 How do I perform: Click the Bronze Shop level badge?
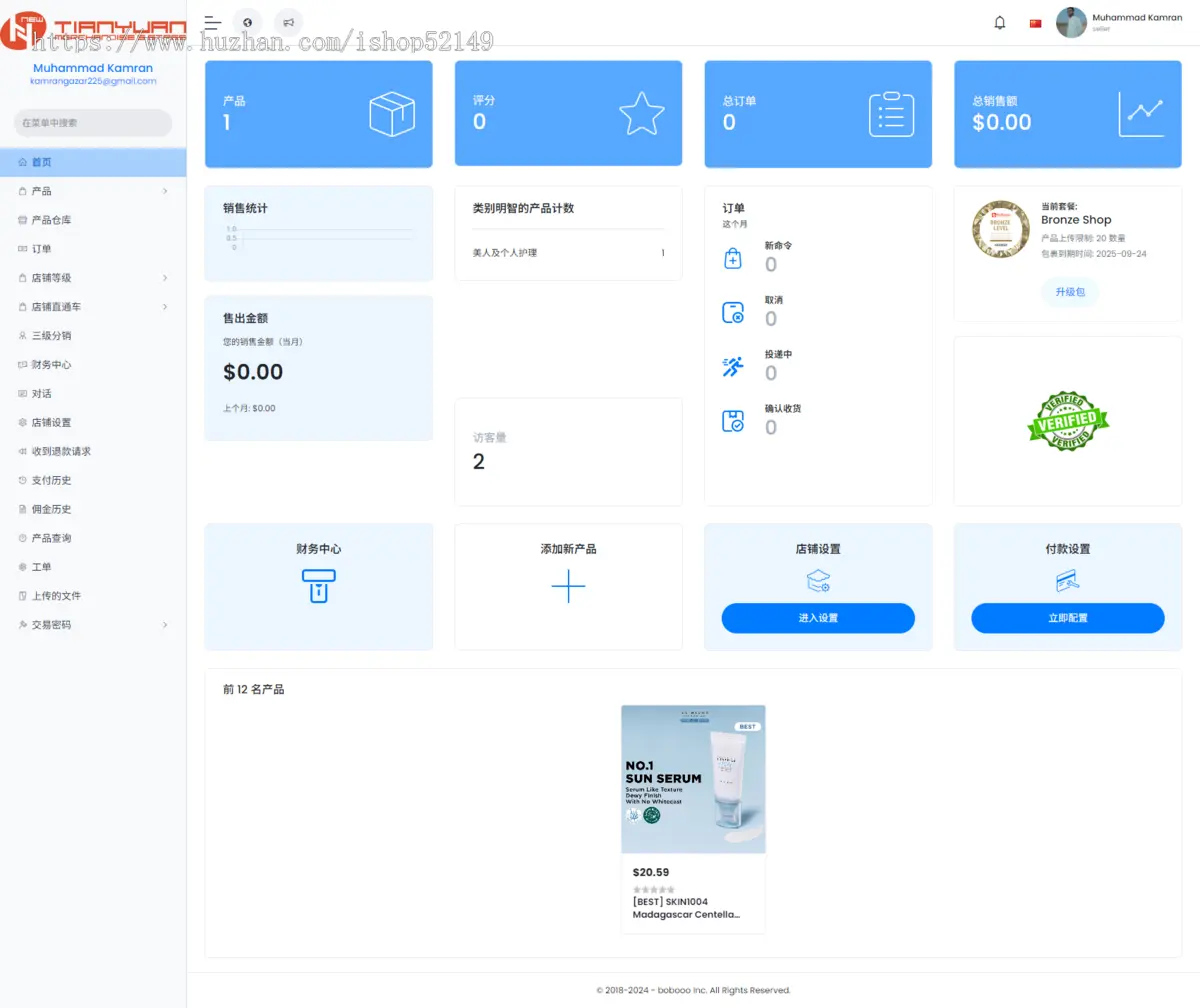click(x=1001, y=229)
